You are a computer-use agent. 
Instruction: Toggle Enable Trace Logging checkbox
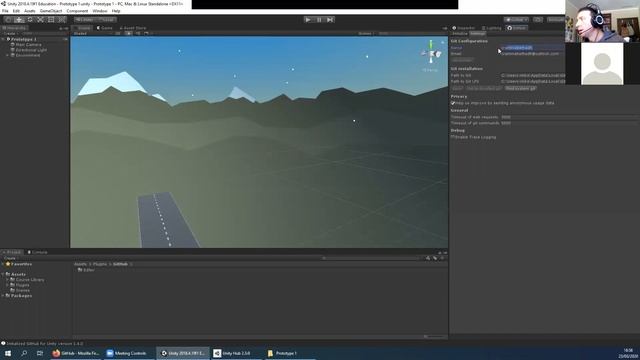tap(453, 137)
